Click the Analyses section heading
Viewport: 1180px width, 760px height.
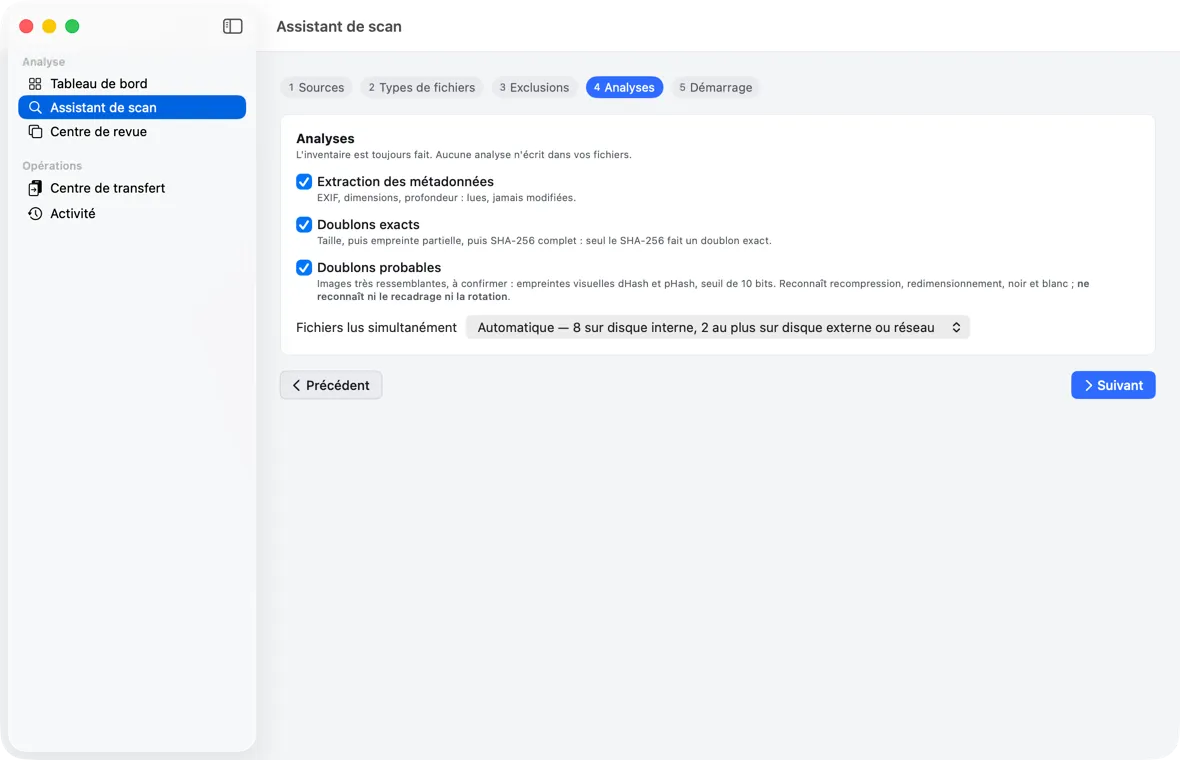tap(325, 138)
